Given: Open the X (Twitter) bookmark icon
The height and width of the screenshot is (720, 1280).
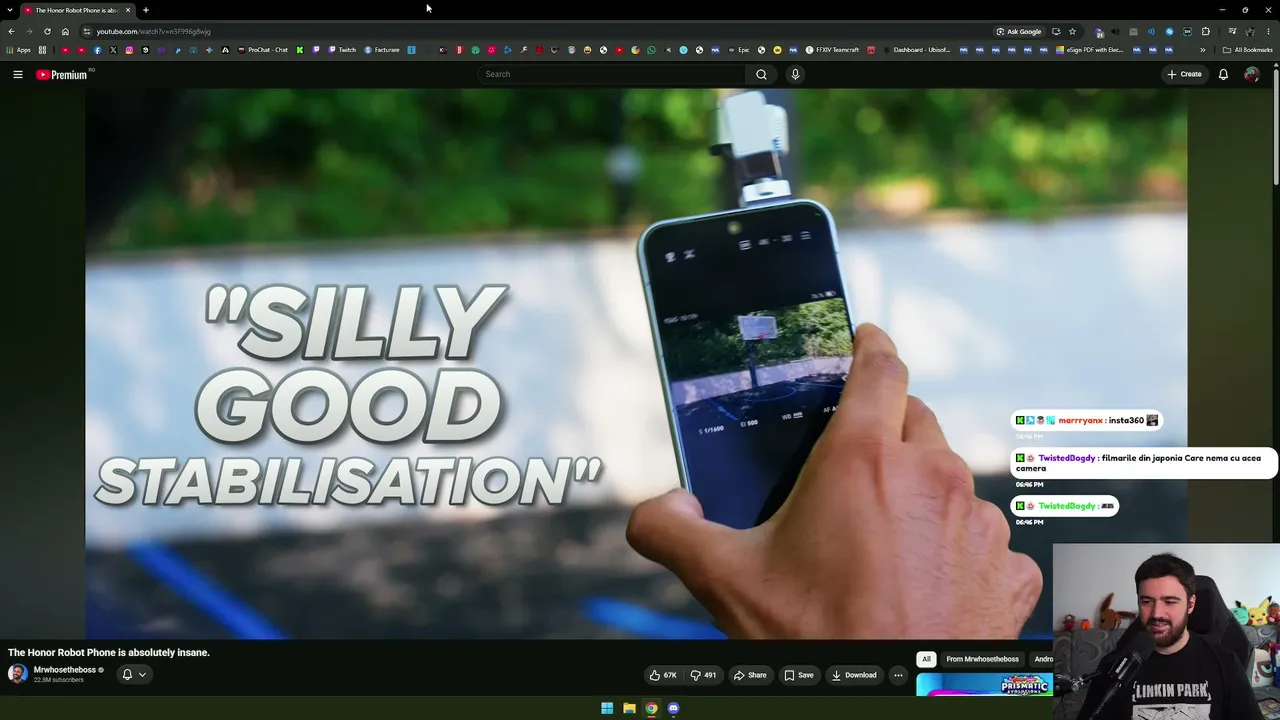Looking at the screenshot, I should (x=113, y=50).
